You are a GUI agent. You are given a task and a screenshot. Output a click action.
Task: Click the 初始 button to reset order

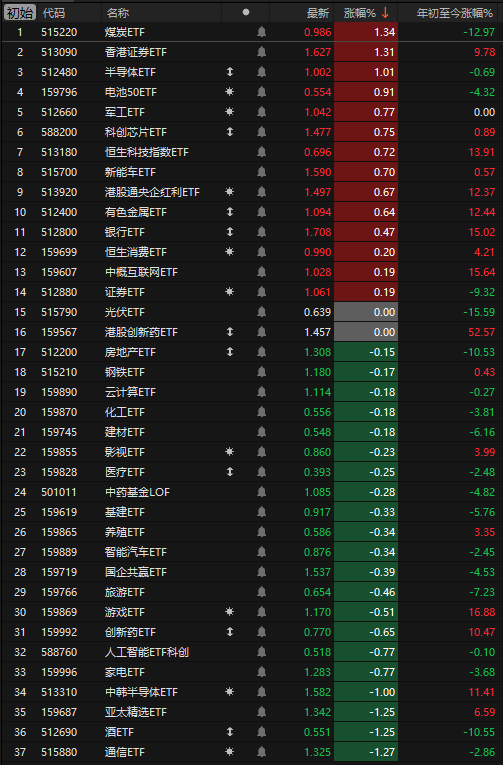tap(20, 13)
